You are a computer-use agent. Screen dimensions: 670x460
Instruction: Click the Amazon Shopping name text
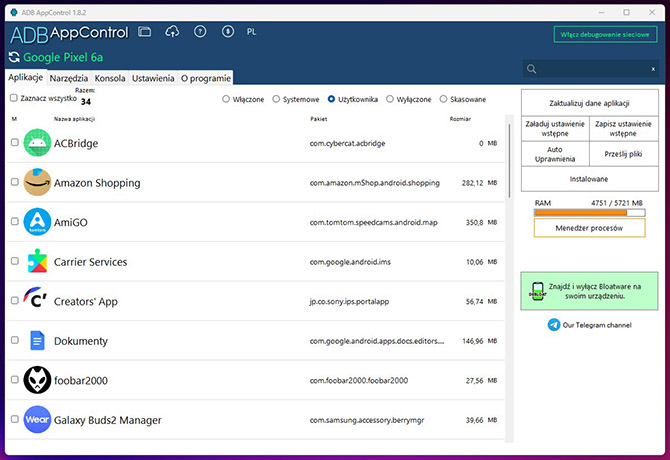pos(97,183)
